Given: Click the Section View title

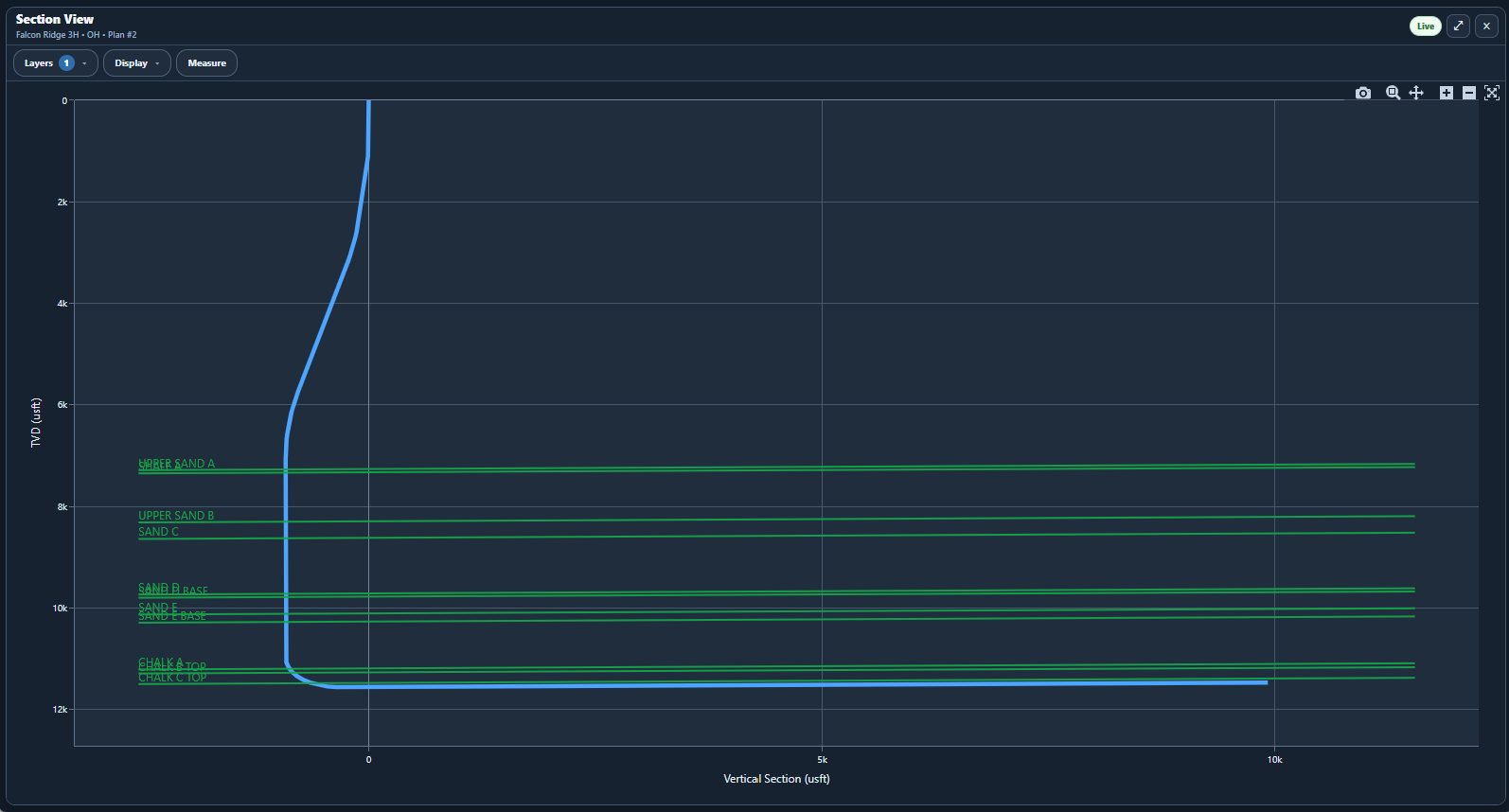Looking at the screenshot, I should point(55,19).
